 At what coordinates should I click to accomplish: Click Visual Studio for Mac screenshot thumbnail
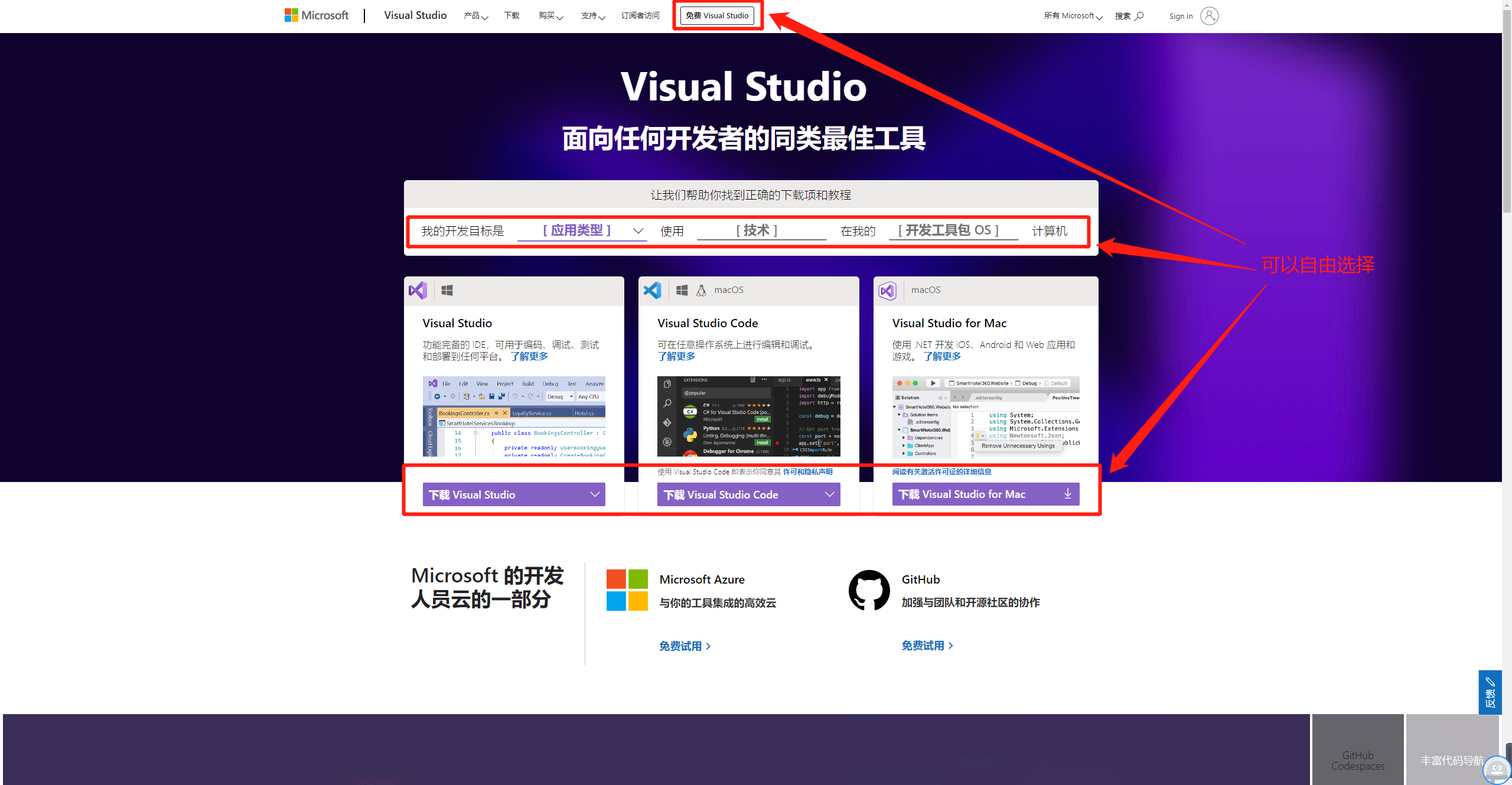click(x=986, y=417)
